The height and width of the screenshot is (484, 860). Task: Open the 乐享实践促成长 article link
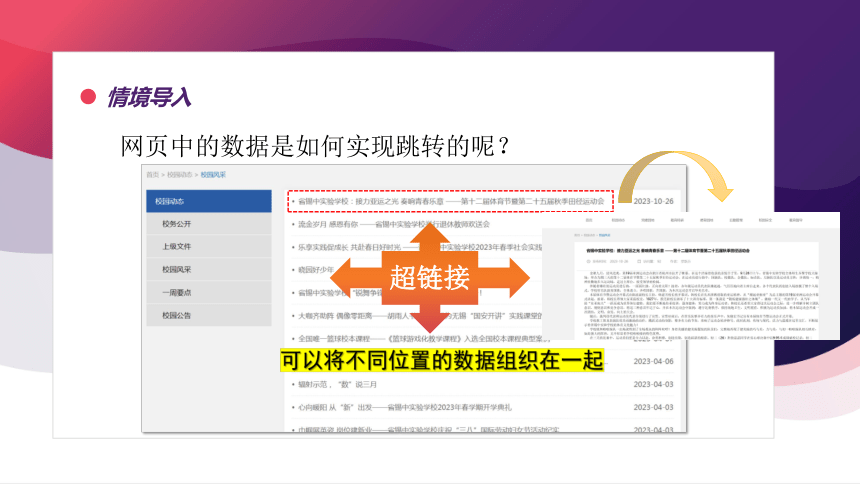[420, 247]
